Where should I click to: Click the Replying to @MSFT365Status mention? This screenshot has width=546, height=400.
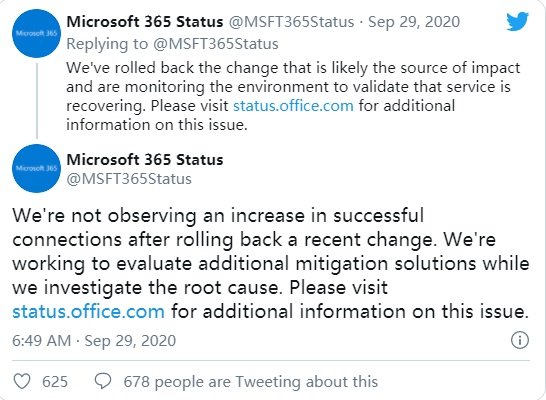click(x=216, y=44)
